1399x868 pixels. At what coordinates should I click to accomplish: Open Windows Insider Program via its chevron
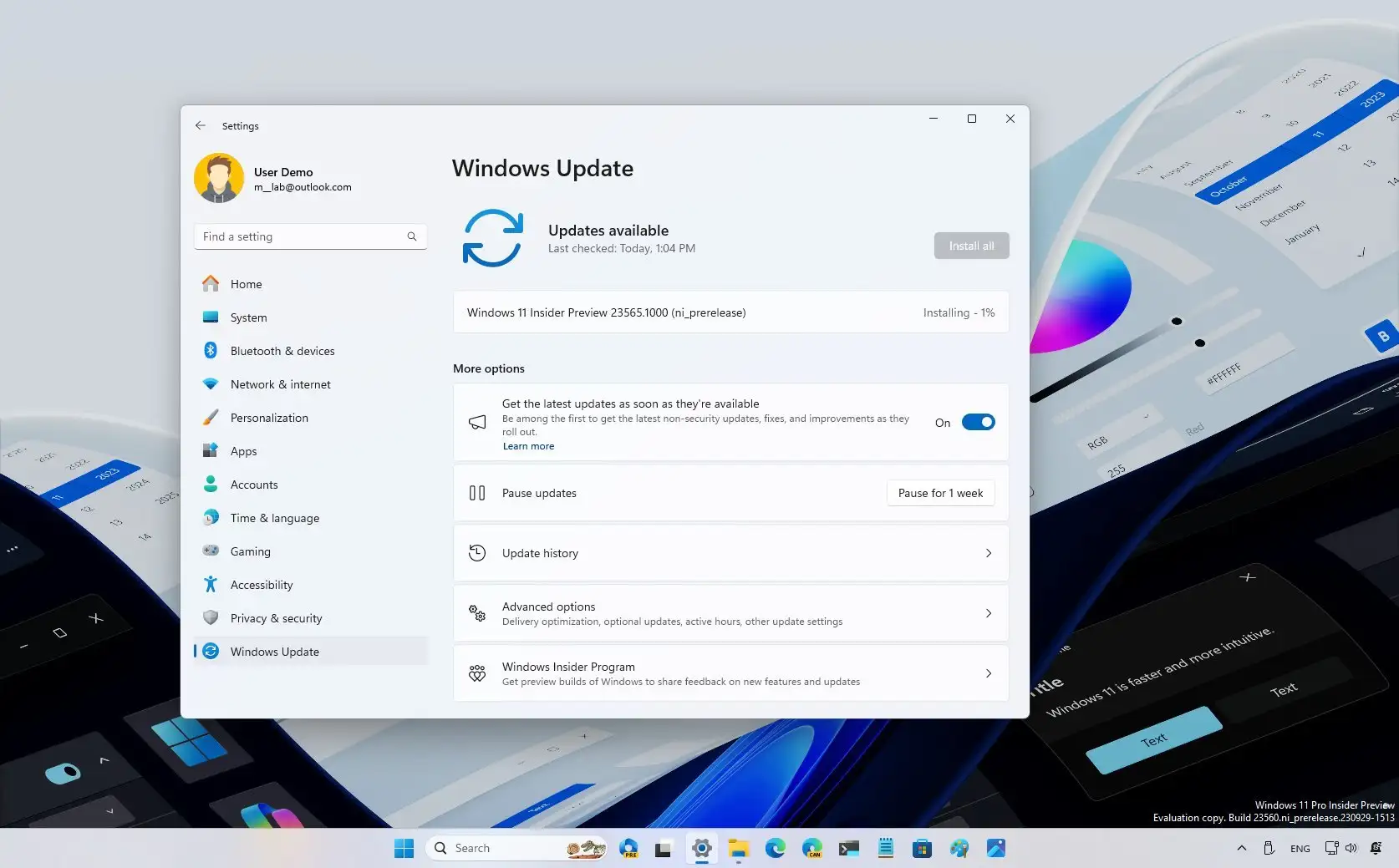tap(989, 673)
